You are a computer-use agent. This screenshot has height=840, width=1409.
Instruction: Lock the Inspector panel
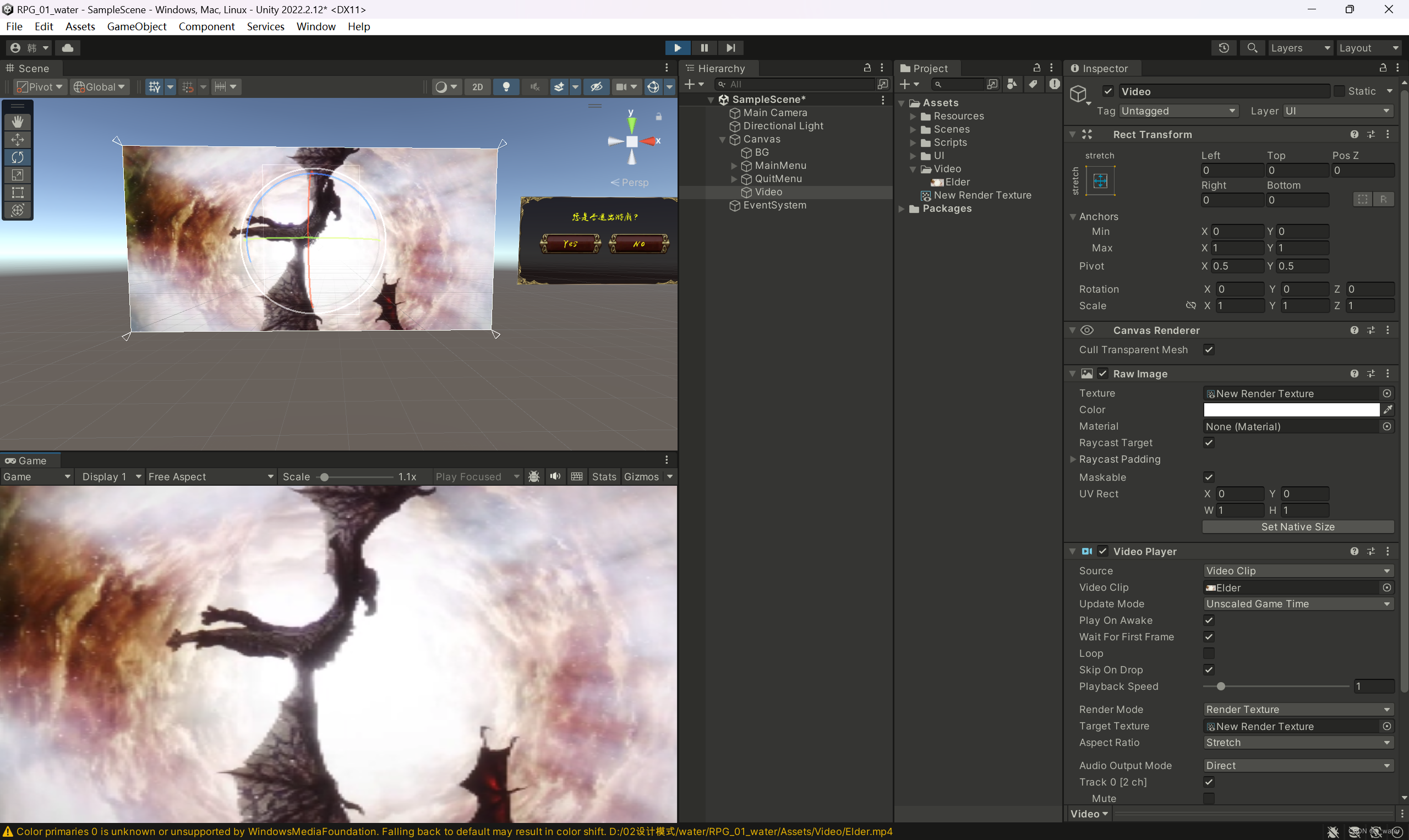click(1383, 68)
